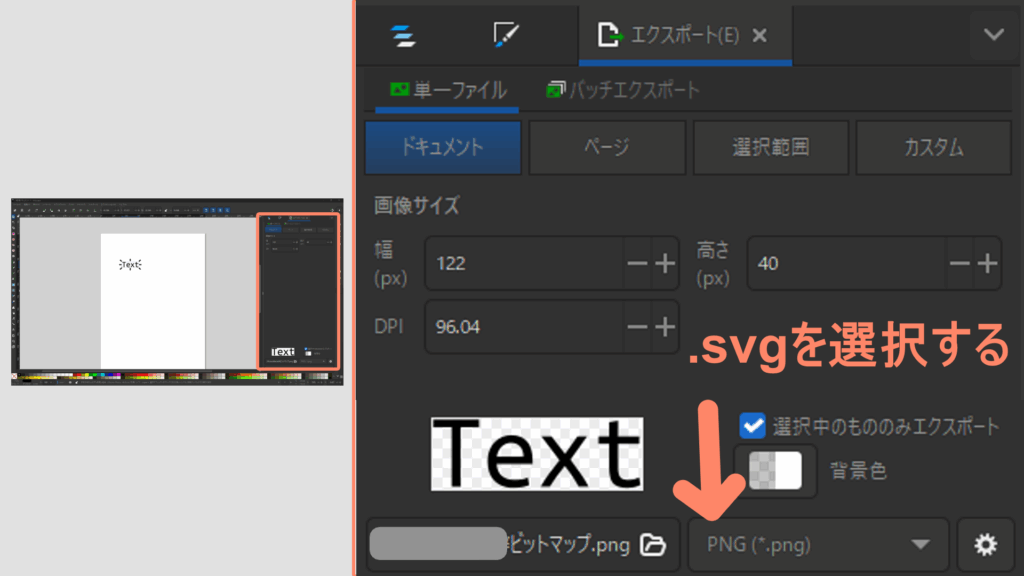This screenshot has width=1024, height=576.
Task: Toggle 選択中のもののみエクスポート checkbox
Action: (753, 426)
